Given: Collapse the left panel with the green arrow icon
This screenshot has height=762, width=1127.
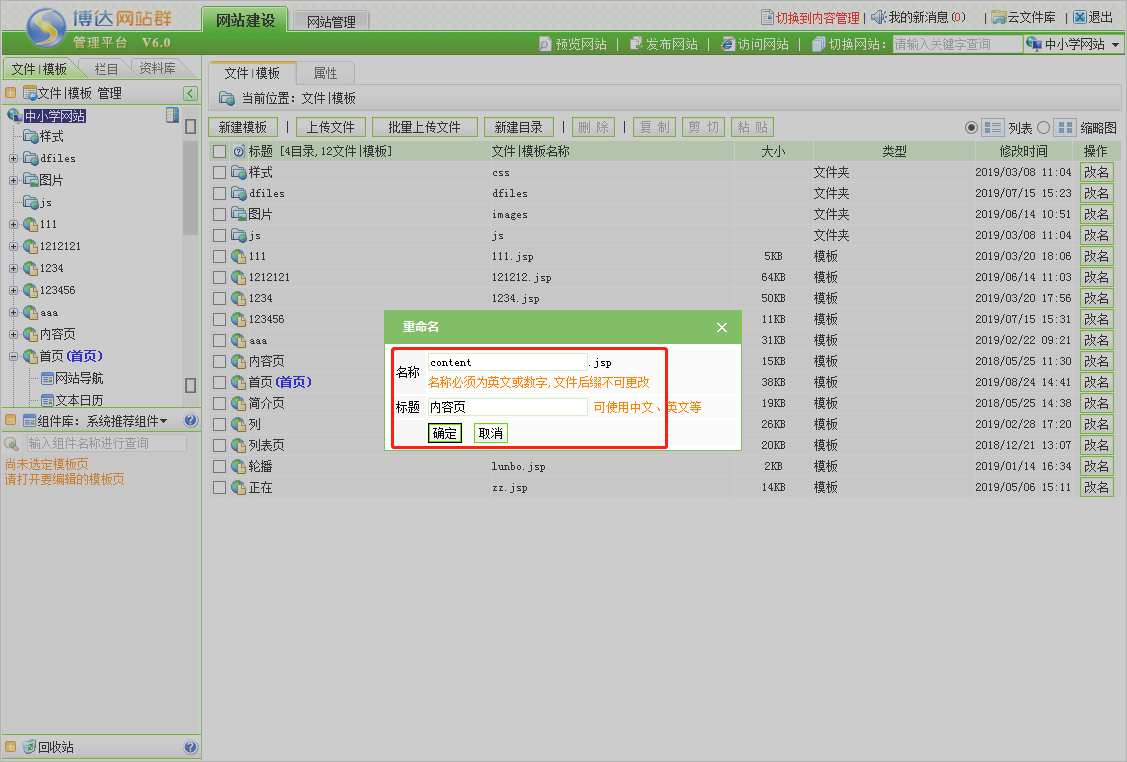Looking at the screenshot, I should pyautogui.click(x=190, y=93).
